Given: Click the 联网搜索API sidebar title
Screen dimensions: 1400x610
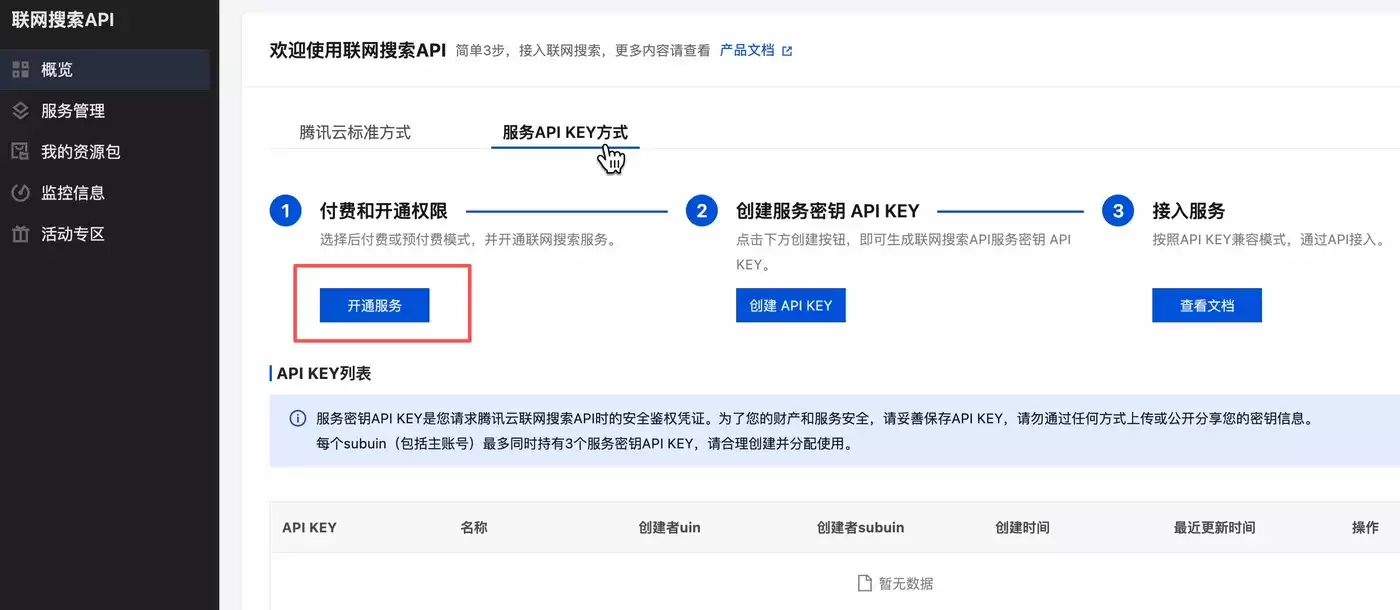Looking at the screenshot, I should 63,19.
